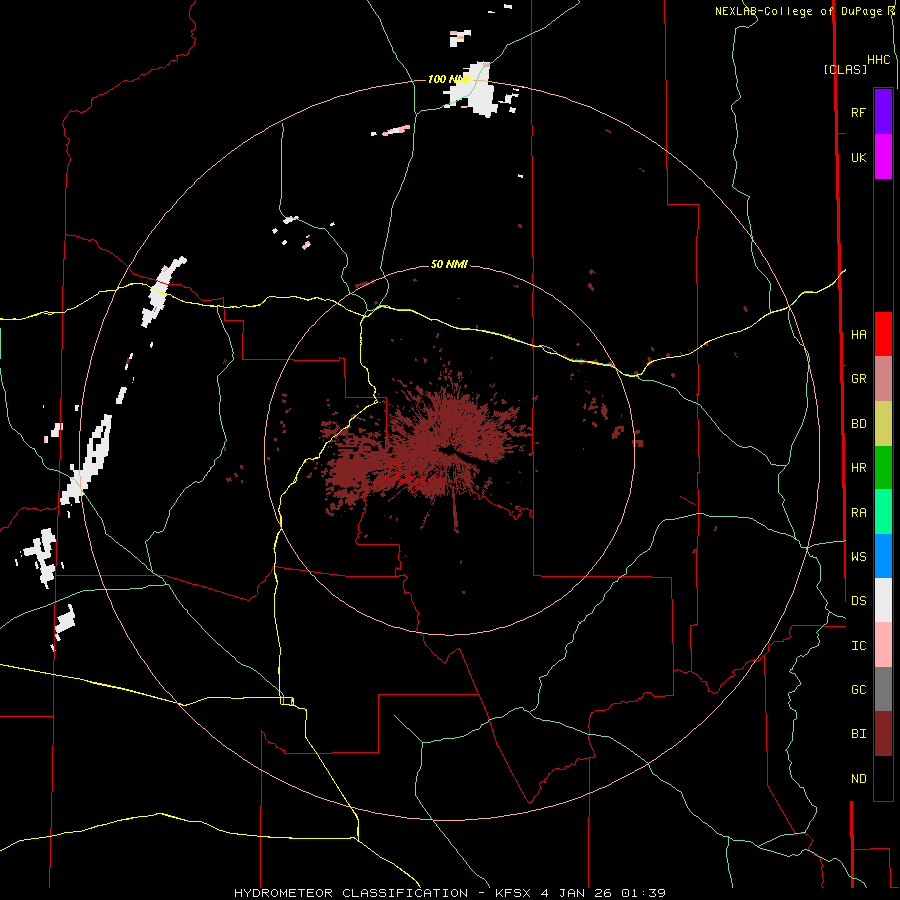Click the Hydrometeor Classification KFSX caption
The image size is (900, 900).
click(449, 893)
